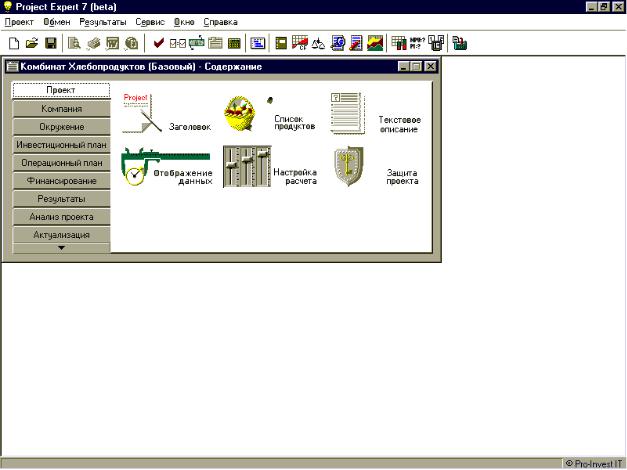Switch to the Окружение tab
Viewport: 627px width, 470px height.
(x=61, y=126)
